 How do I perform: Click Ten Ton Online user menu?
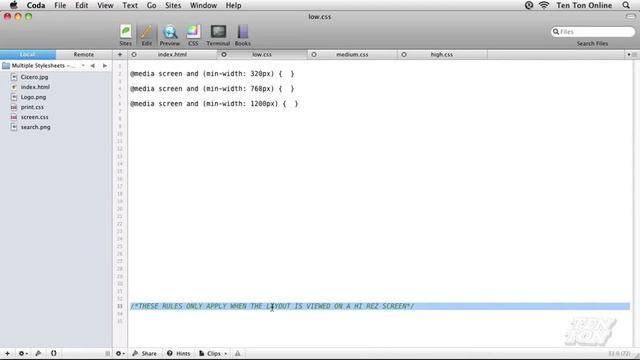pyautogui.click(x=584, y=5)
